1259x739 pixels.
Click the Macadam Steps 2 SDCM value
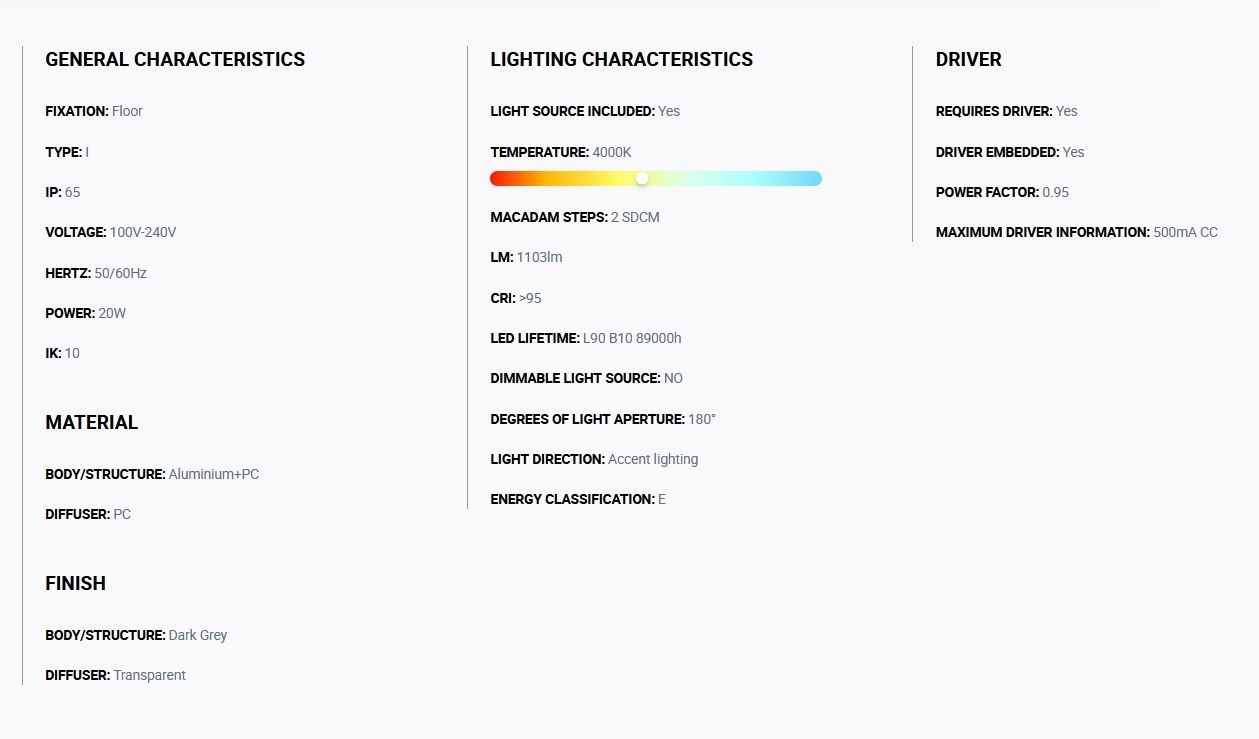coord(635,217)
